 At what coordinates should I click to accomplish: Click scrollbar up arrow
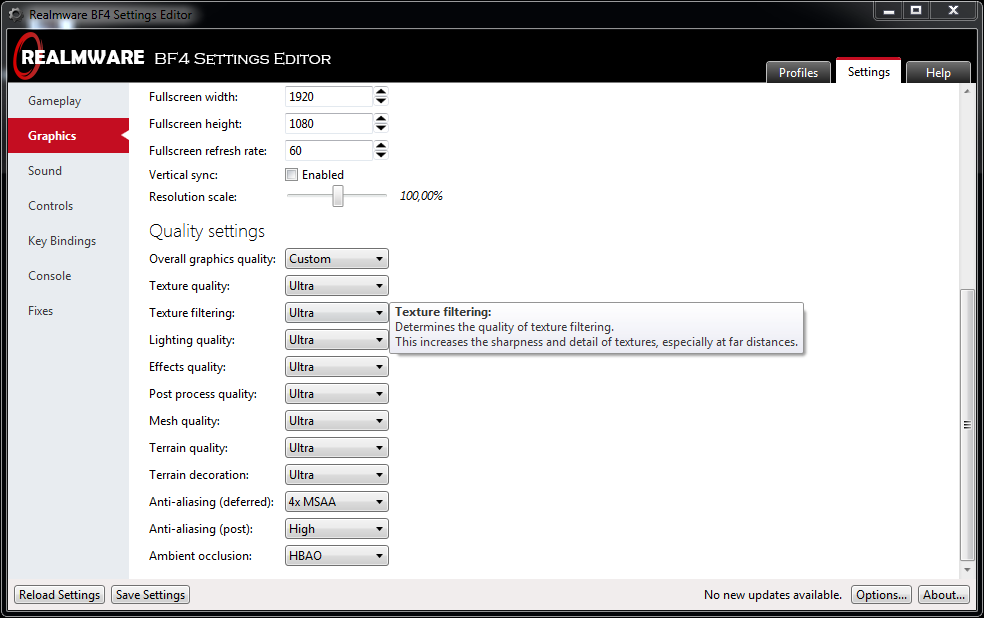(967, 91)
